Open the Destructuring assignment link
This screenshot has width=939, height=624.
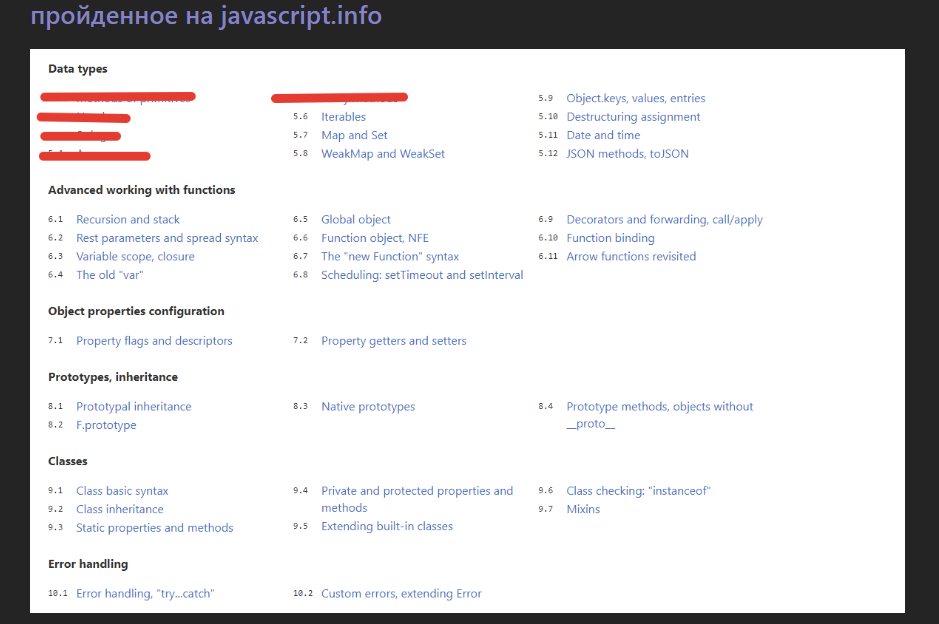click(x=633, y=117)
